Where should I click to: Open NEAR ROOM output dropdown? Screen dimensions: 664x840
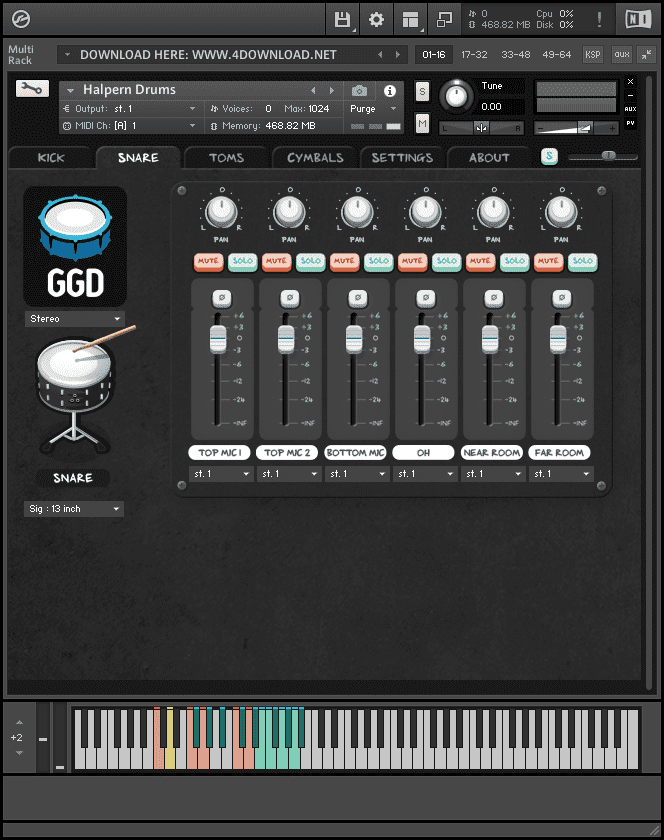pyautogui.click(x=493, y=474)
